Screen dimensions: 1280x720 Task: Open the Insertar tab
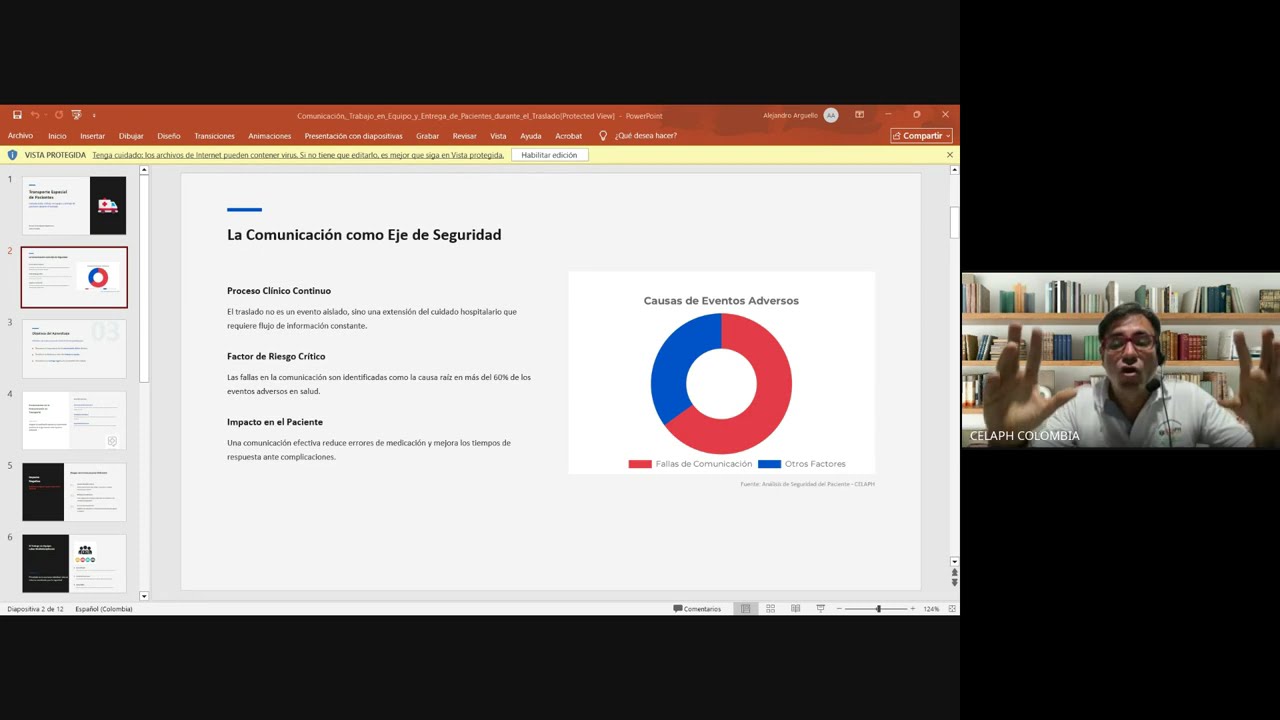(x=92, y=136)
